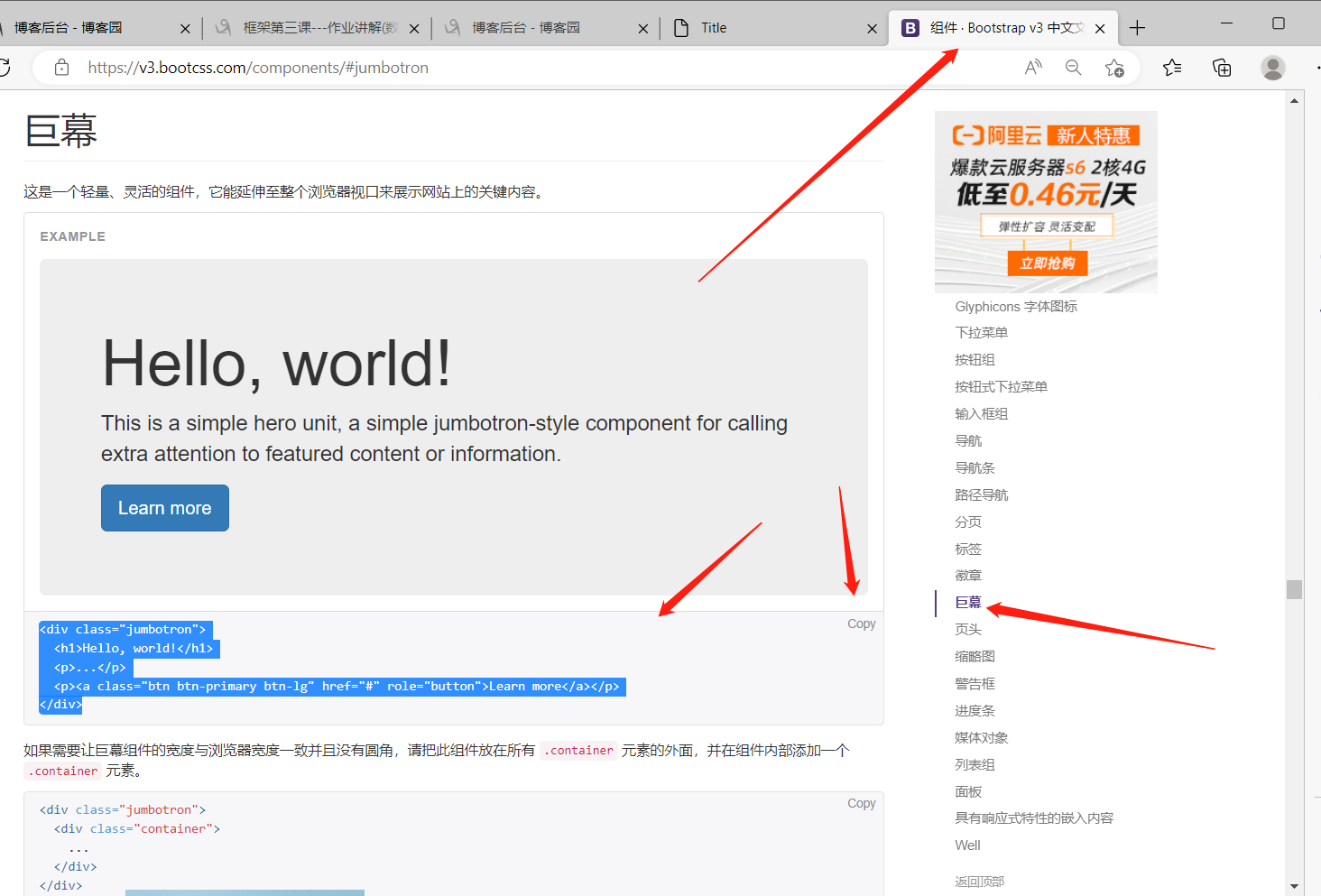
Task: Open the browser profile avatar
Action: click(x=1273, y=68)
